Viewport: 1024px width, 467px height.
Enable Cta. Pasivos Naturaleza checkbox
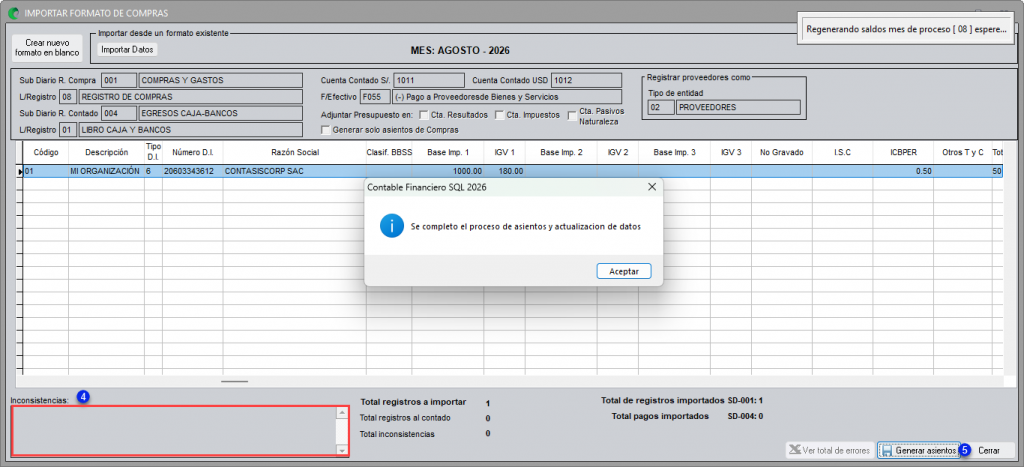572,116
